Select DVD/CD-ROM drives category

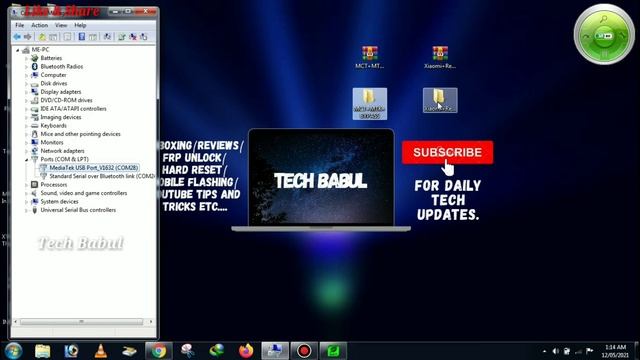pos(66,100)
